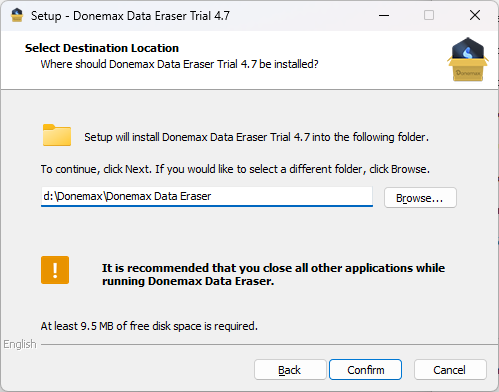Click the Donemax box logo in header
499x392 pixels.
pyautogui.click(x=468, y=59)
